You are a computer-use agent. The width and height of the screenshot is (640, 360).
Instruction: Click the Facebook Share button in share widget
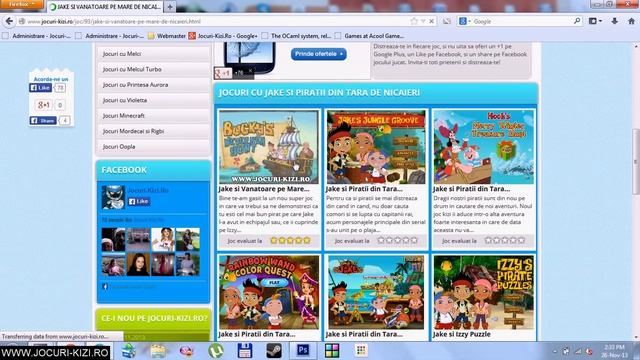[43, 120]
